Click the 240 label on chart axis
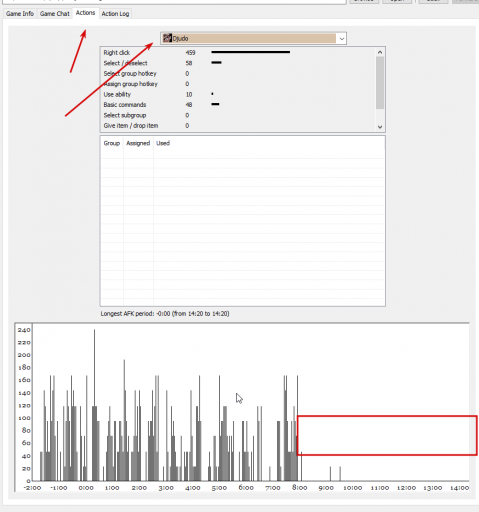Screen dimensions: 479x512 [24, 330]
